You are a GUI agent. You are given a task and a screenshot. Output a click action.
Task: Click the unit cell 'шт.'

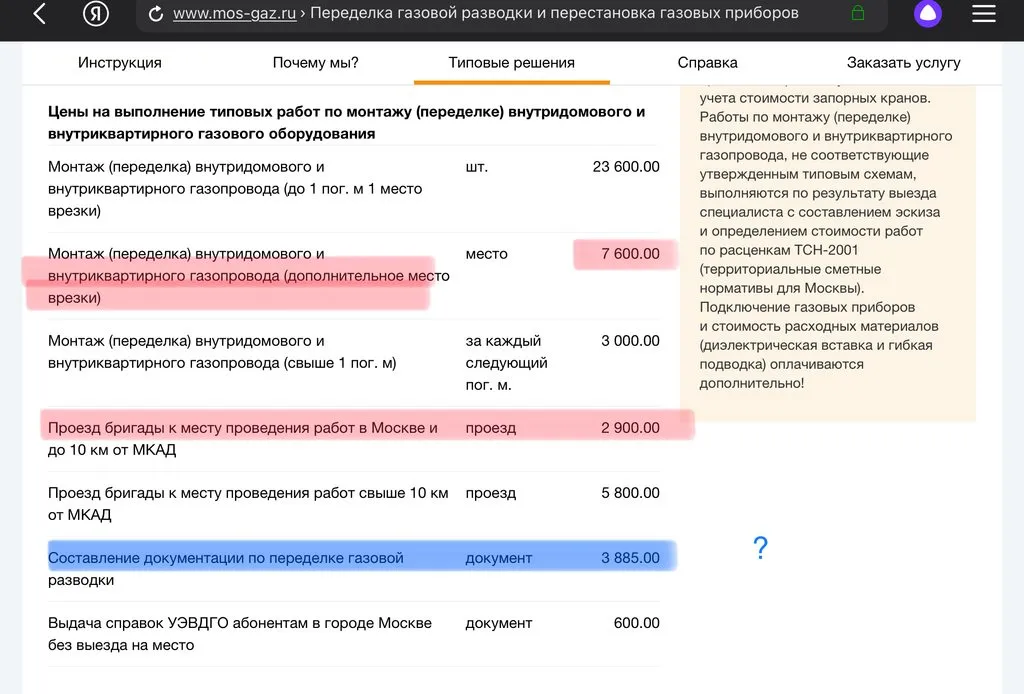pos(477,166)
